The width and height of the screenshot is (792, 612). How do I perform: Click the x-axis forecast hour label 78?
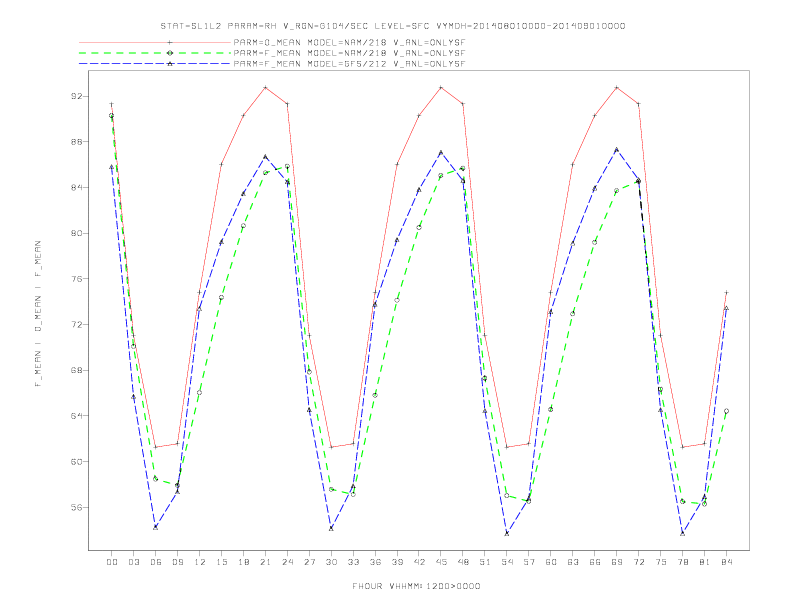pos(683,562)
